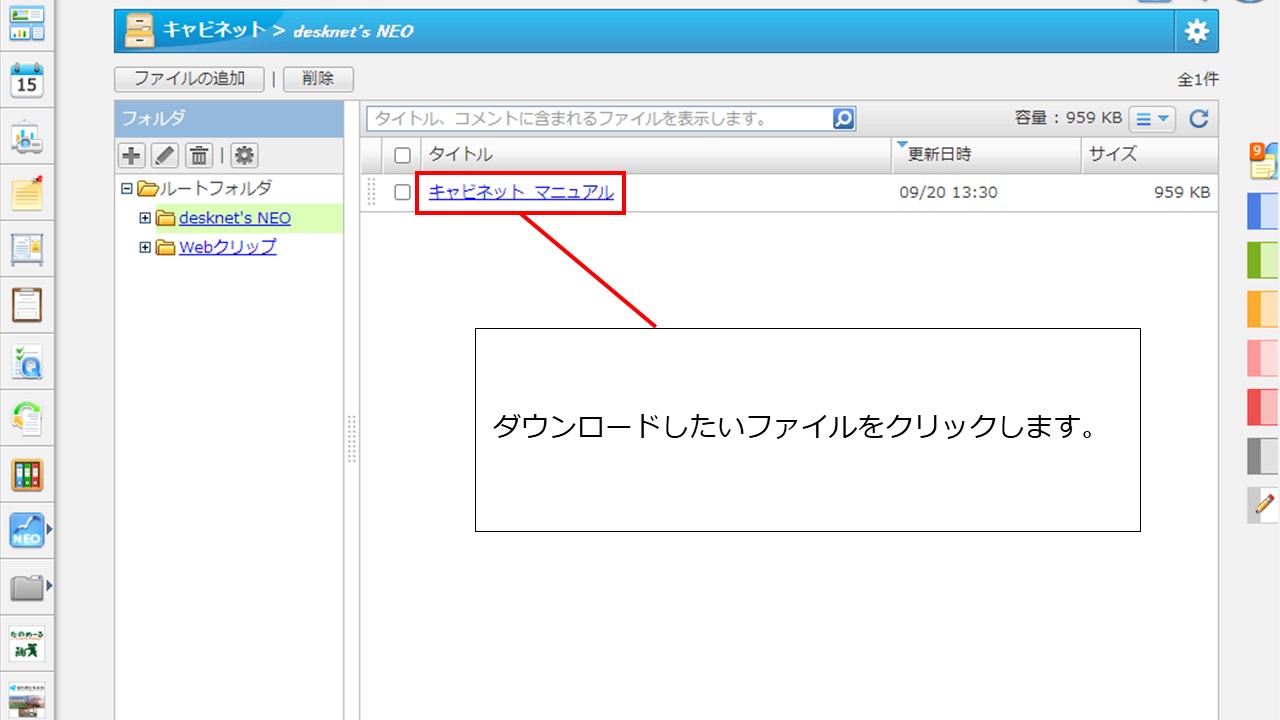Open the キャビネット マニュアル file link
Viewport: 1280px width, 720px height.
(x=521, y=192)
